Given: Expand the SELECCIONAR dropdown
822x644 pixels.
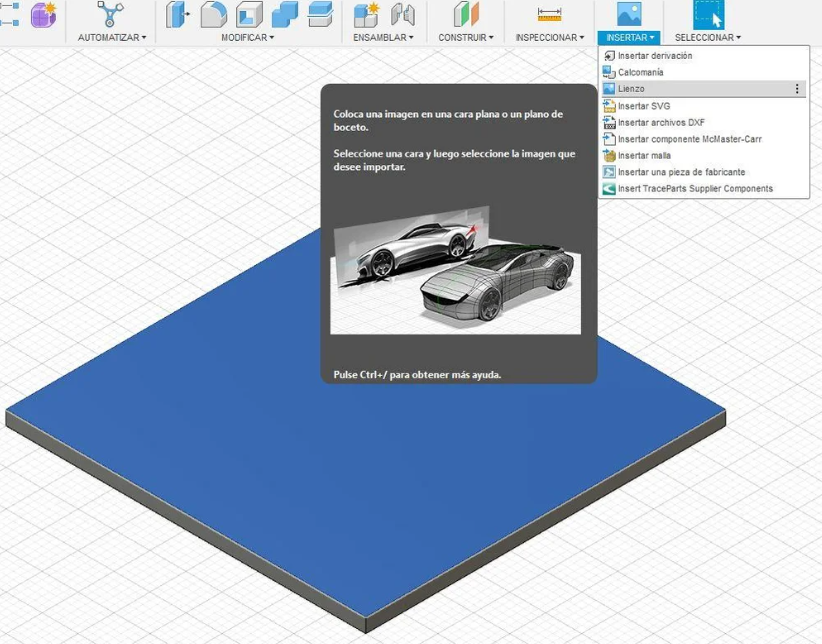Looking at the screenshot, I should (708, 38).
